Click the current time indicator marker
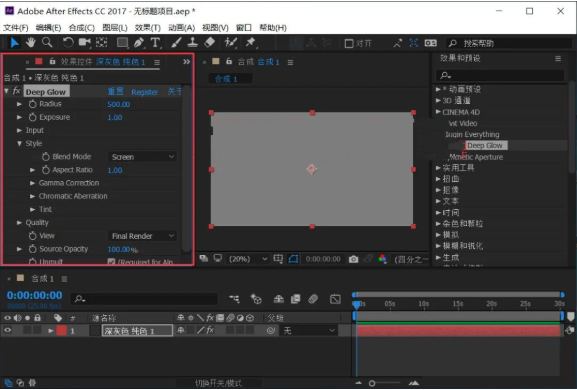The image size is (577, 390). (357, 305)
